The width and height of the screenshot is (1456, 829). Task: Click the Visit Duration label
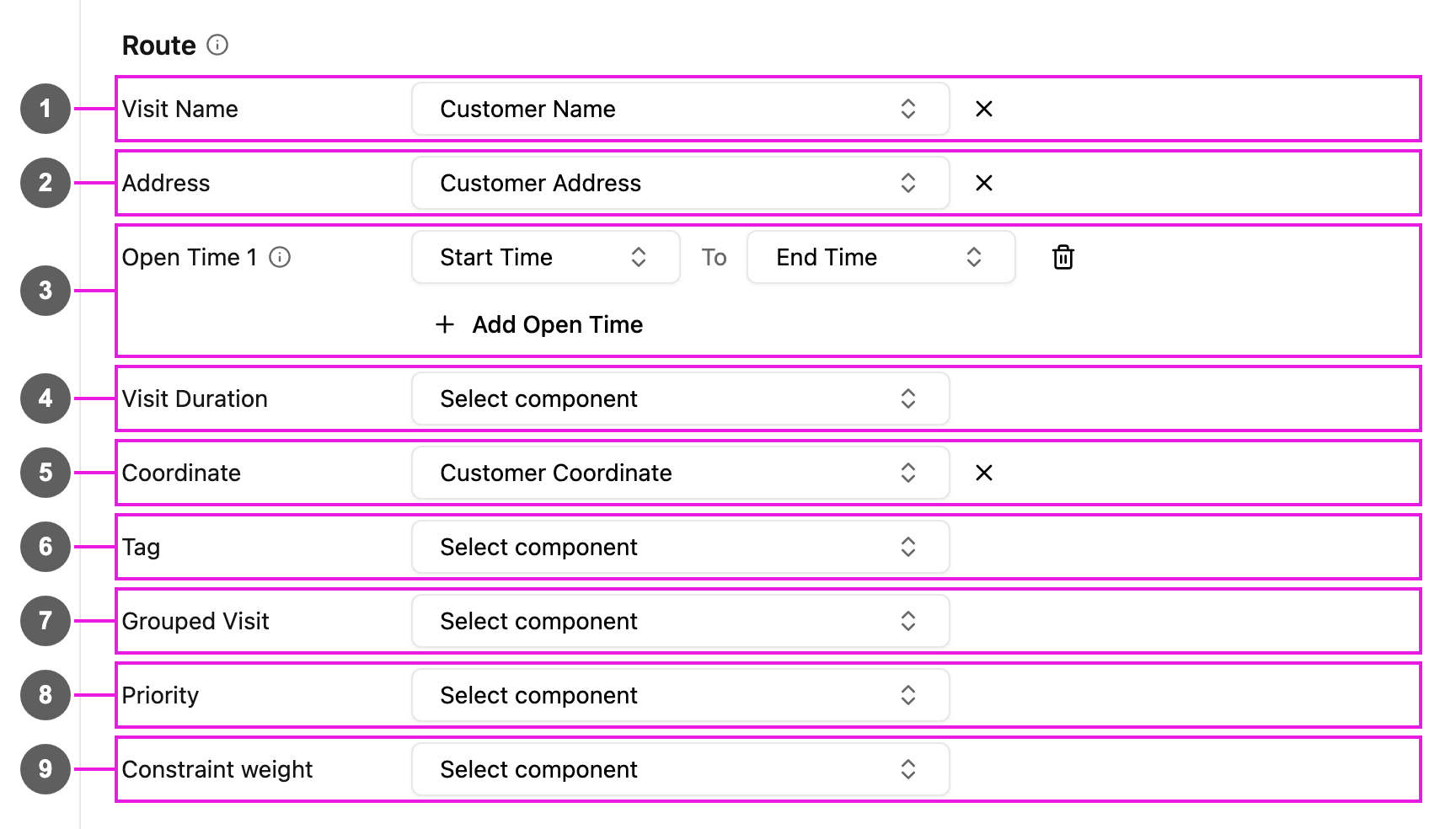[195, 398]
